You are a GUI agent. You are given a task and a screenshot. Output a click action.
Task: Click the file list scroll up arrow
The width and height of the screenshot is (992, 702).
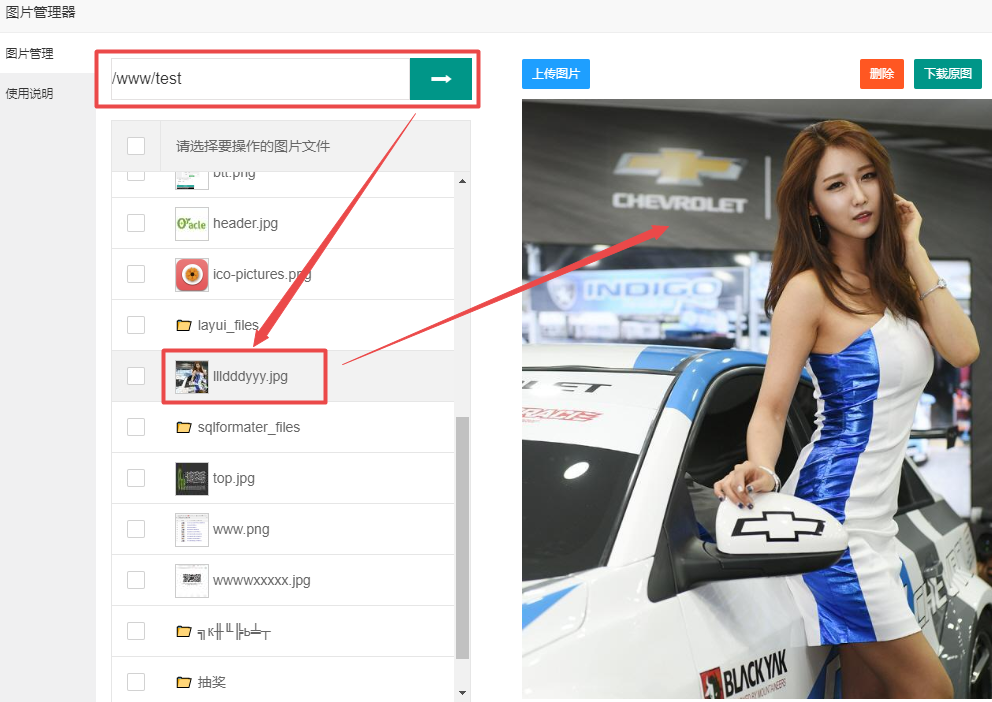tap(462, 182)
